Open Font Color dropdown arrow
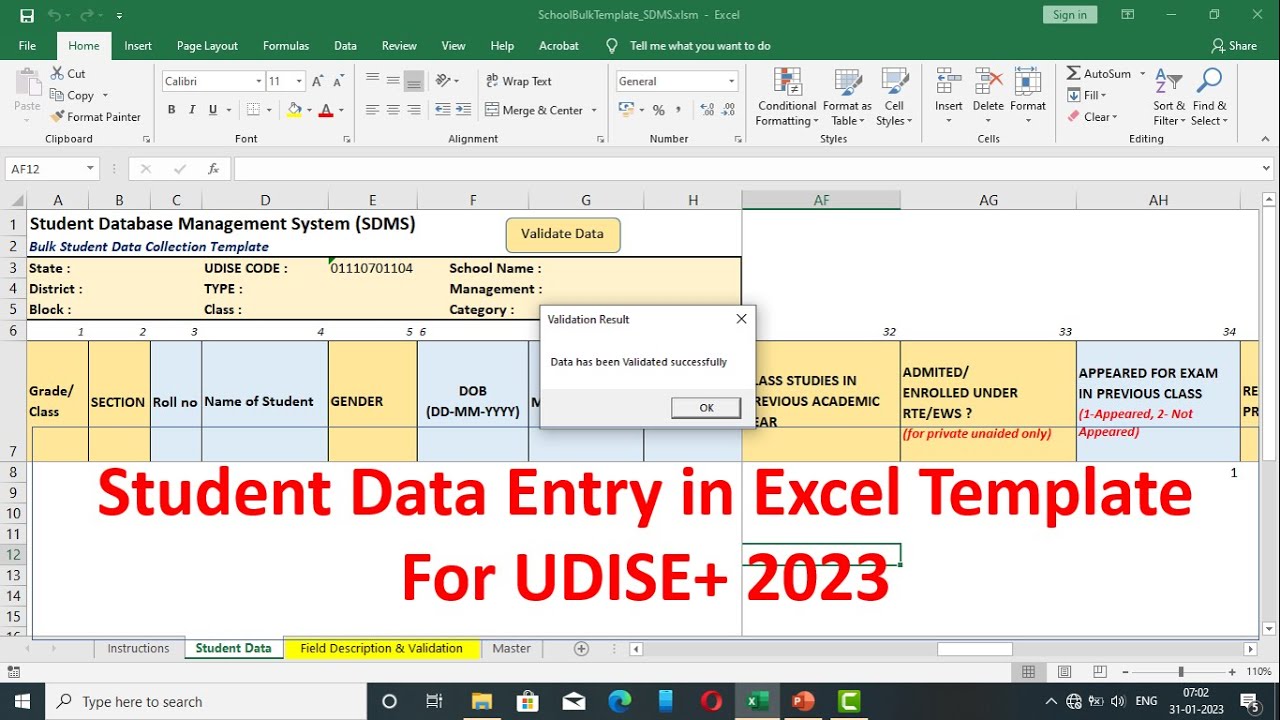 coord(341,110)
